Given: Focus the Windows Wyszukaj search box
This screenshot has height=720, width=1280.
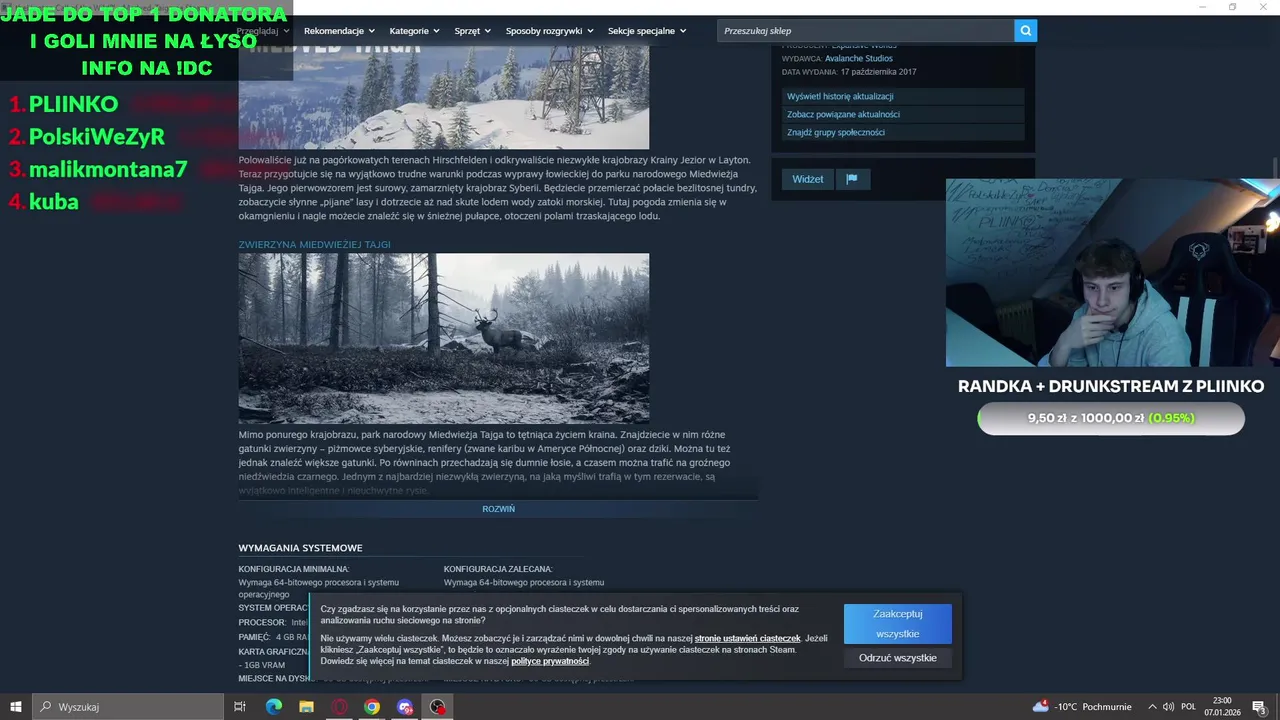Looking at the screenshot, I should 128,707.
